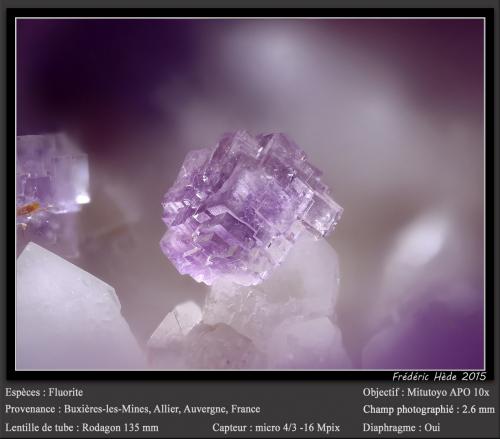The image size is (500, 439).
Task: Click the 'Capteur : micro 4/3 -16 Mpix' text
Action: tap(276, 427)
